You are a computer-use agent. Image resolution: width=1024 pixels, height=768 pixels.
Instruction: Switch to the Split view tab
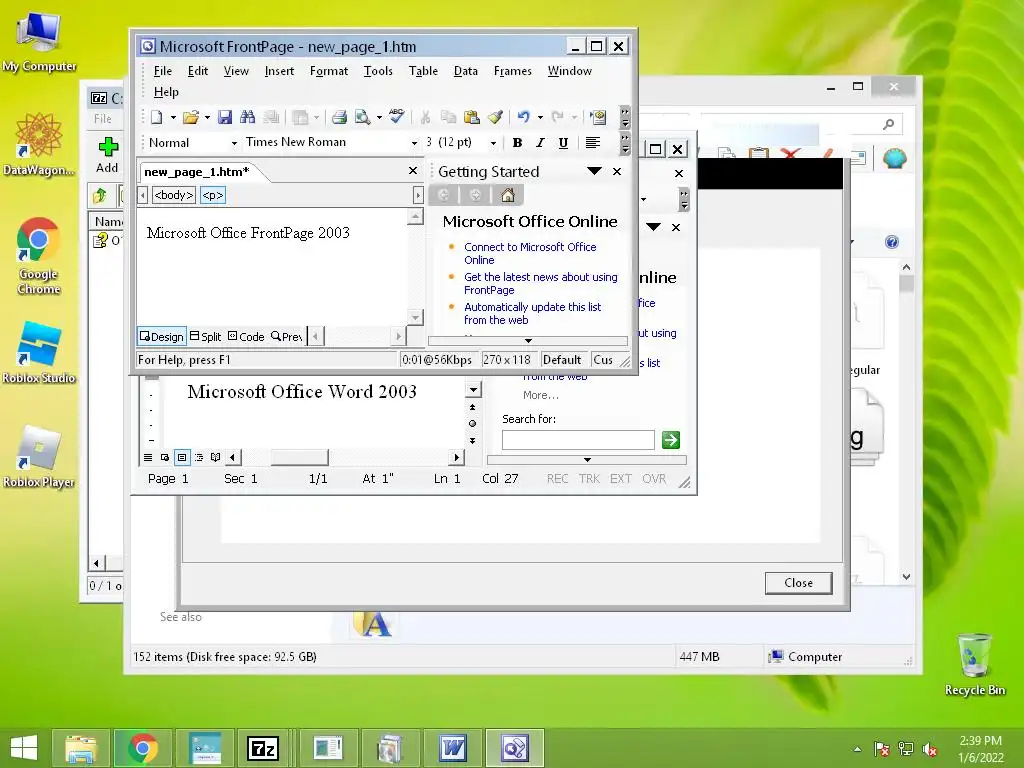click(205, 336)
